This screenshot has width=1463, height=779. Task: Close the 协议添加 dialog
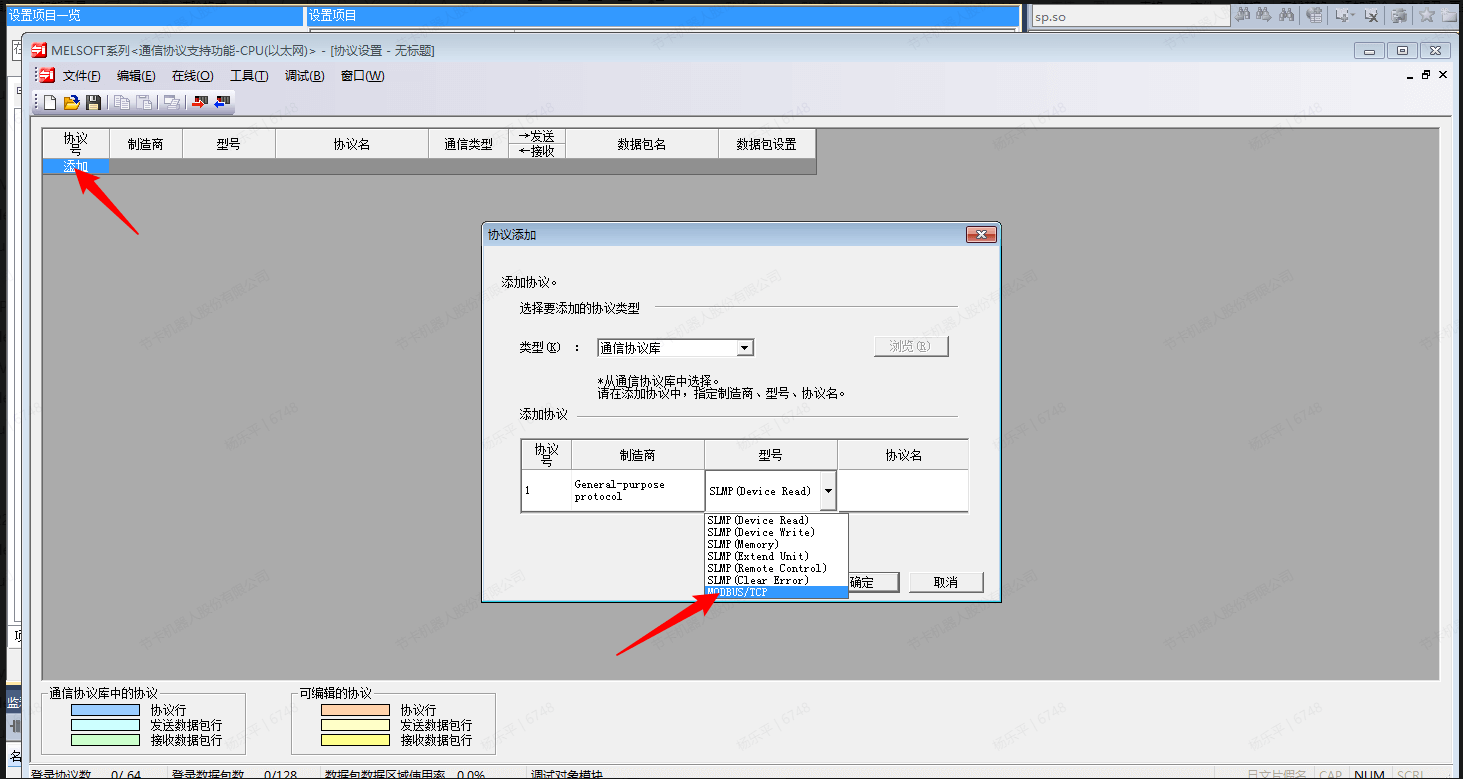point(979,235)
